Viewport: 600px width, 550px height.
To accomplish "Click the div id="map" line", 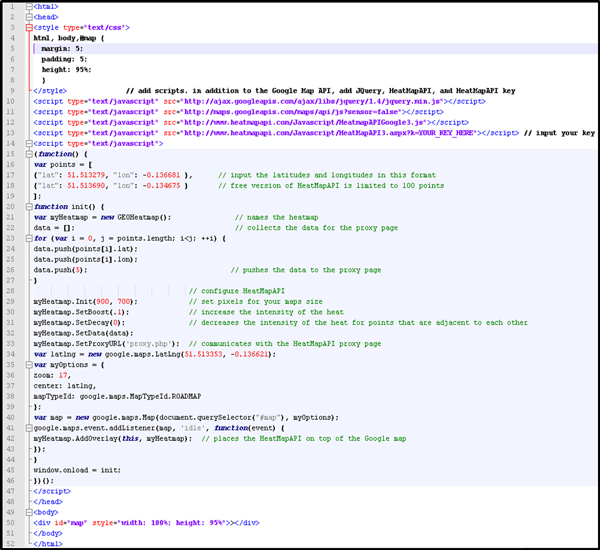I will tap(146, 522).
